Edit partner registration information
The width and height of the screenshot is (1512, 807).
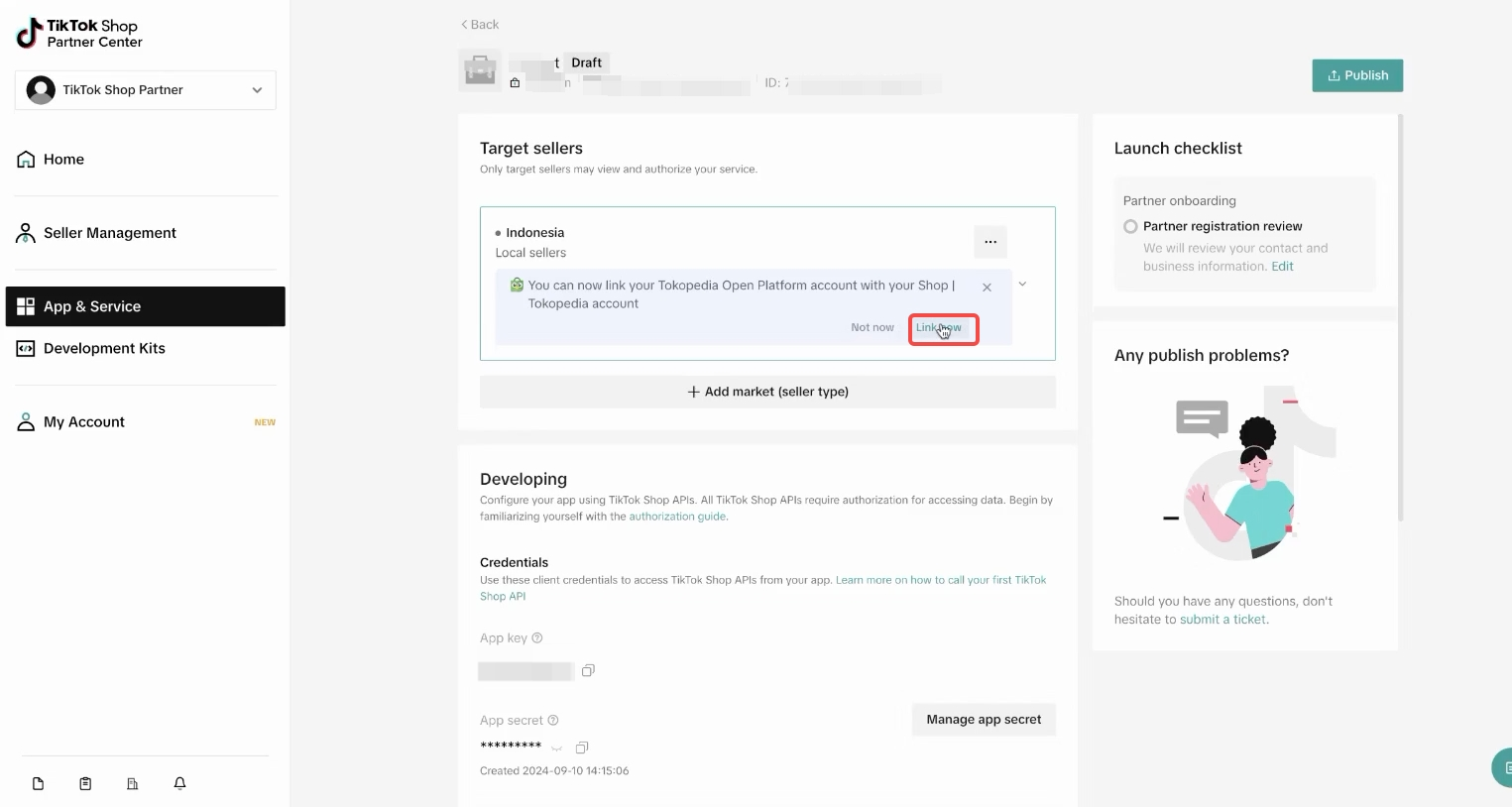point(1282,267)
